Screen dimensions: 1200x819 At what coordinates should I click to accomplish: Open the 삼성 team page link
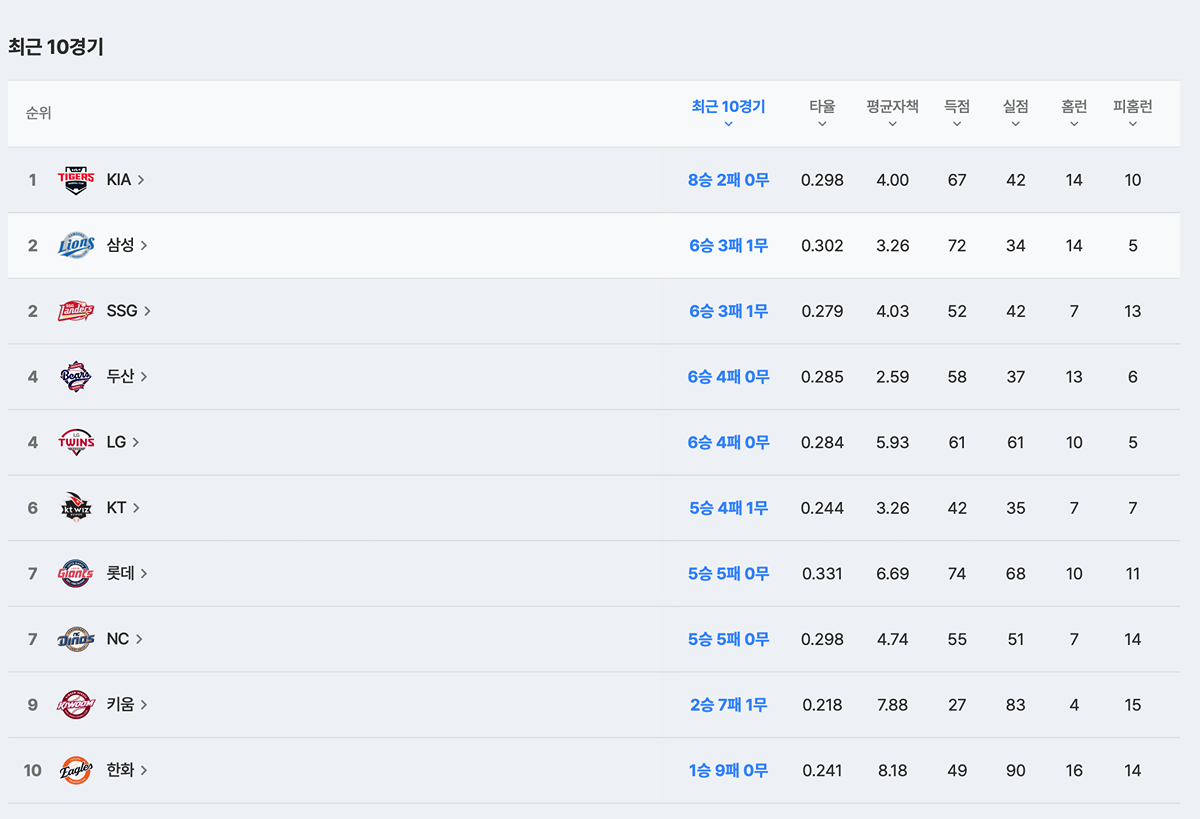[127, 245]
